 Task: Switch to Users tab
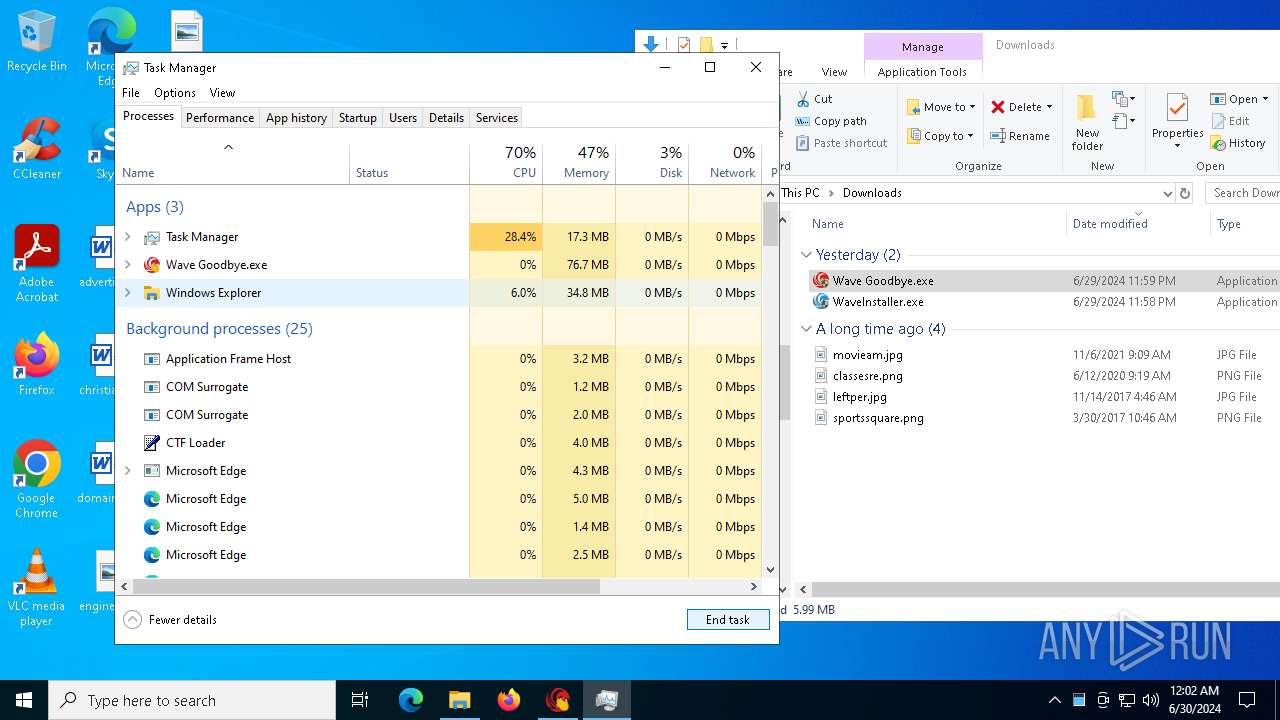403,118
